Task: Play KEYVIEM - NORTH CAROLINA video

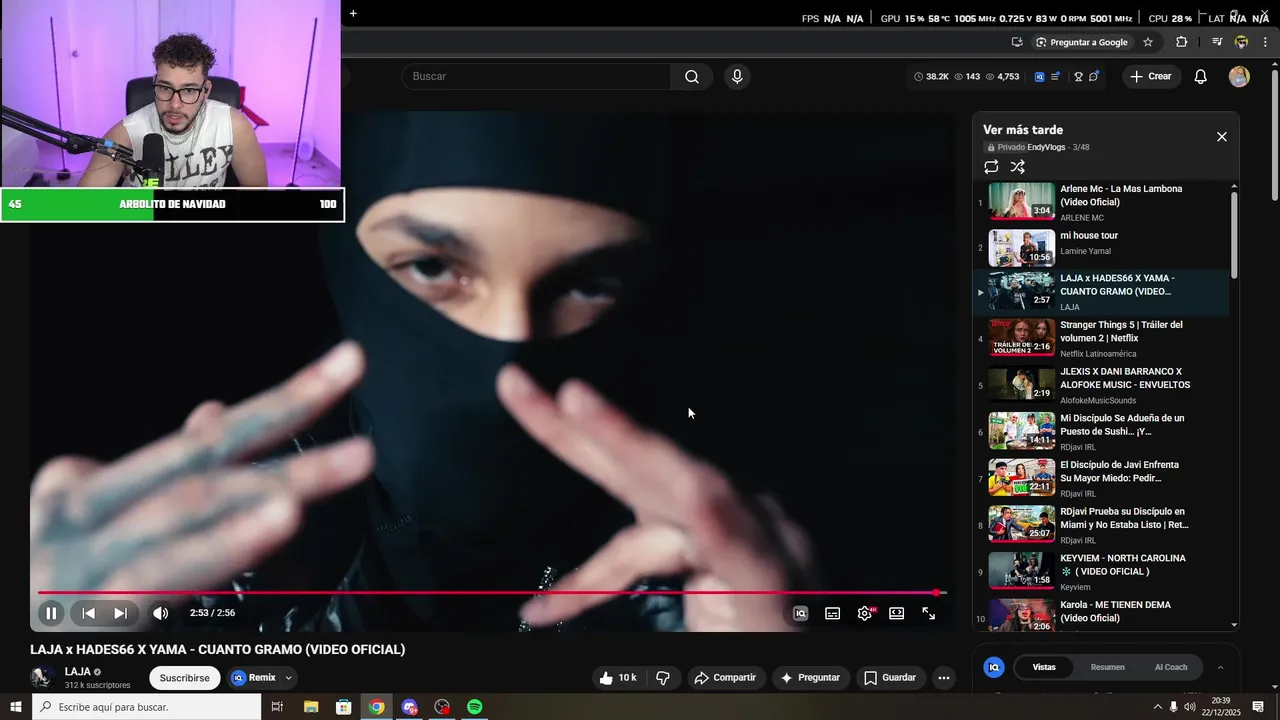Action: coord(1100,571)
